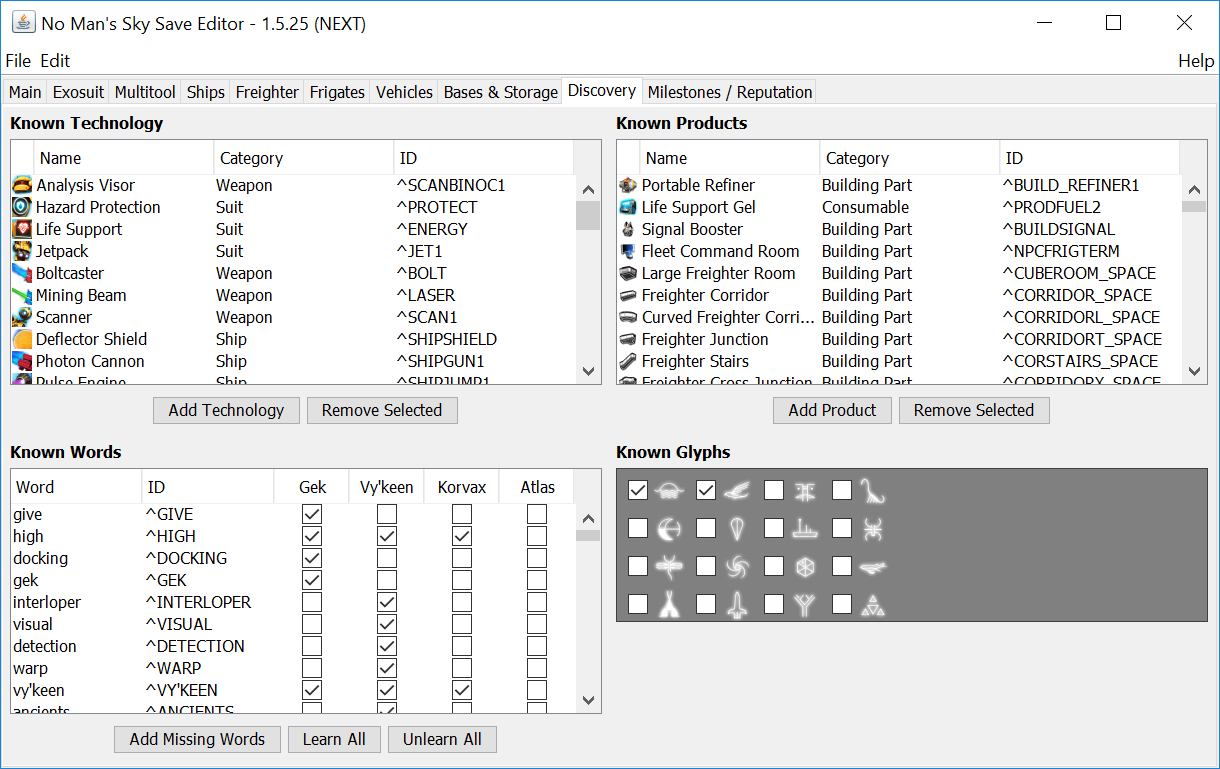Switch to the Main tab
The width and height of the screenshot is (1220, 769).
[x=25, y=92]
